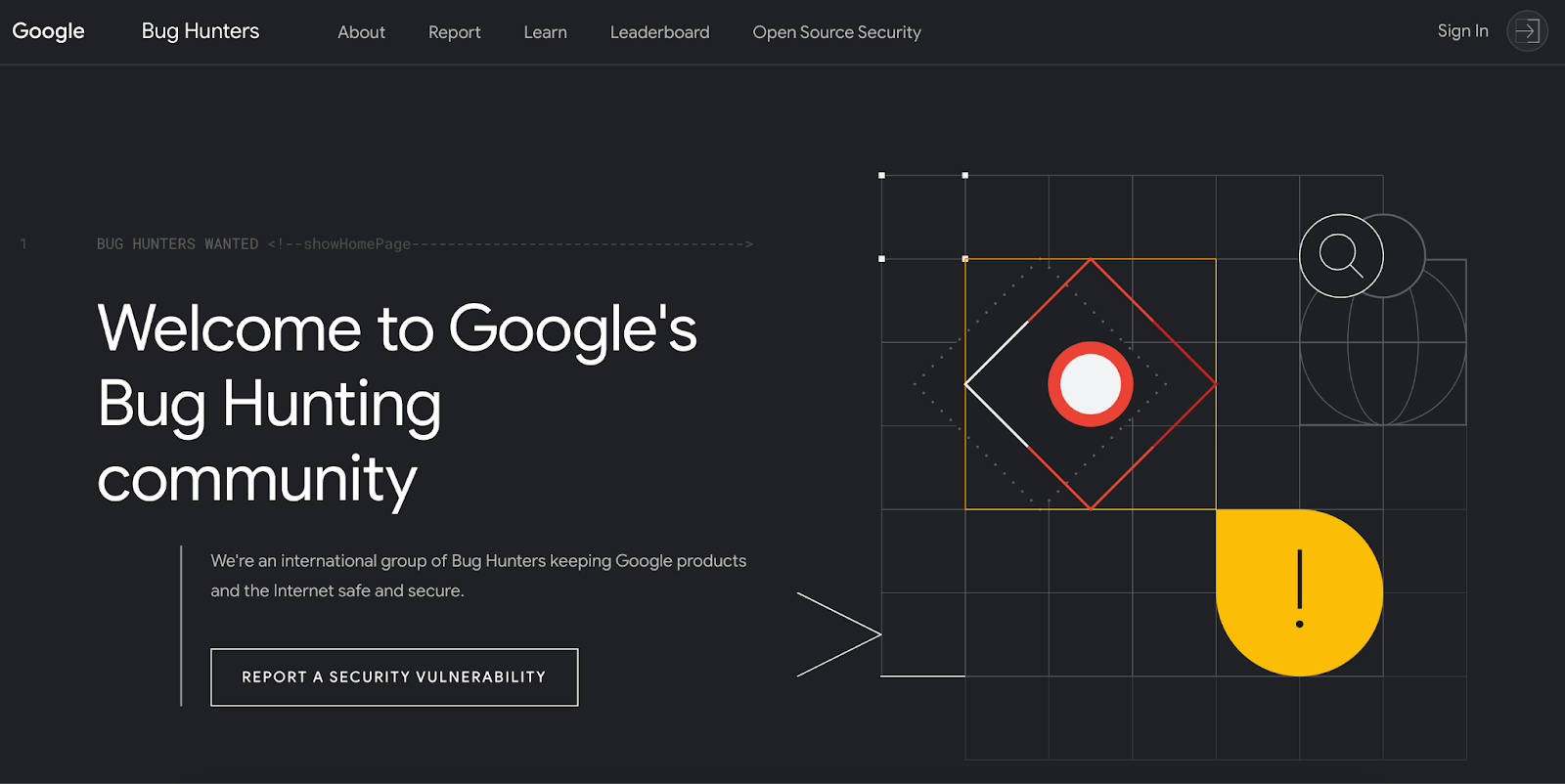
Task: Open the Bug Hunters home link
Action: (201, 31)
